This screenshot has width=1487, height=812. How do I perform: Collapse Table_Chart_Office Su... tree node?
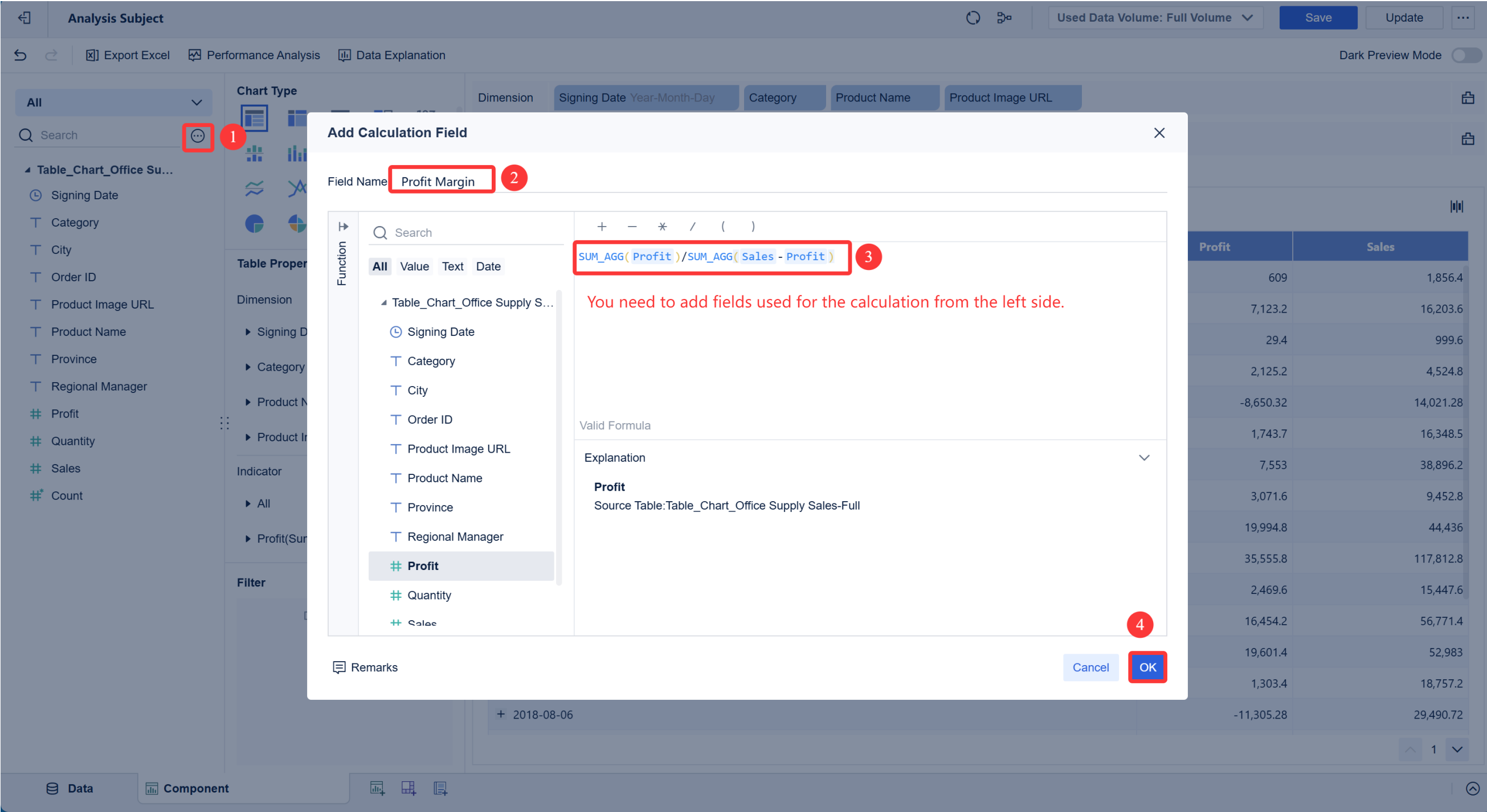tap(27, 170)
